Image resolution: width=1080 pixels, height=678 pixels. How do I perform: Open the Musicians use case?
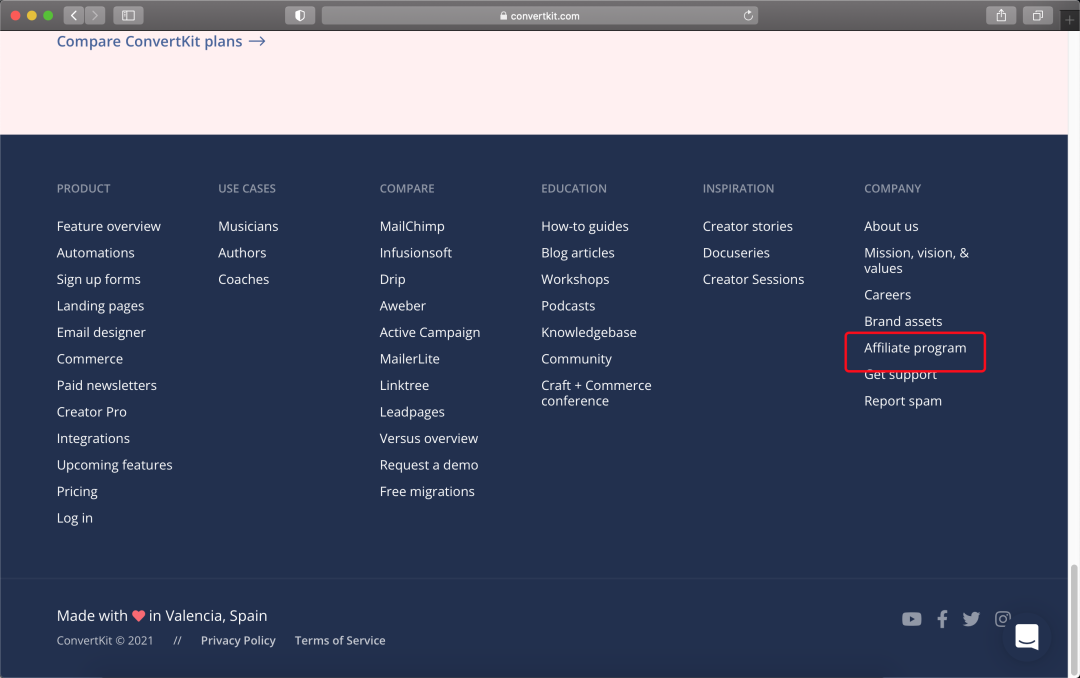(248, 226)
